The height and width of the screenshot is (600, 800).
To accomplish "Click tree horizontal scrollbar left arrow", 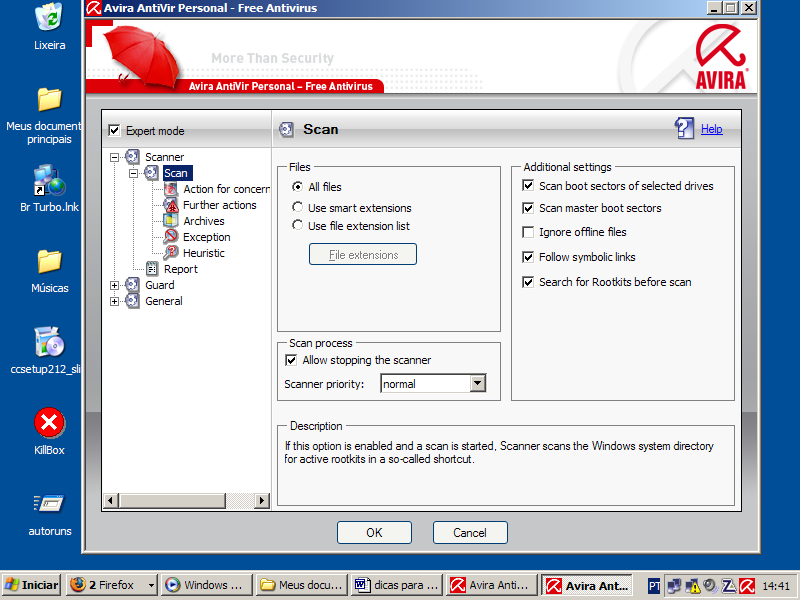I will 111,501.
